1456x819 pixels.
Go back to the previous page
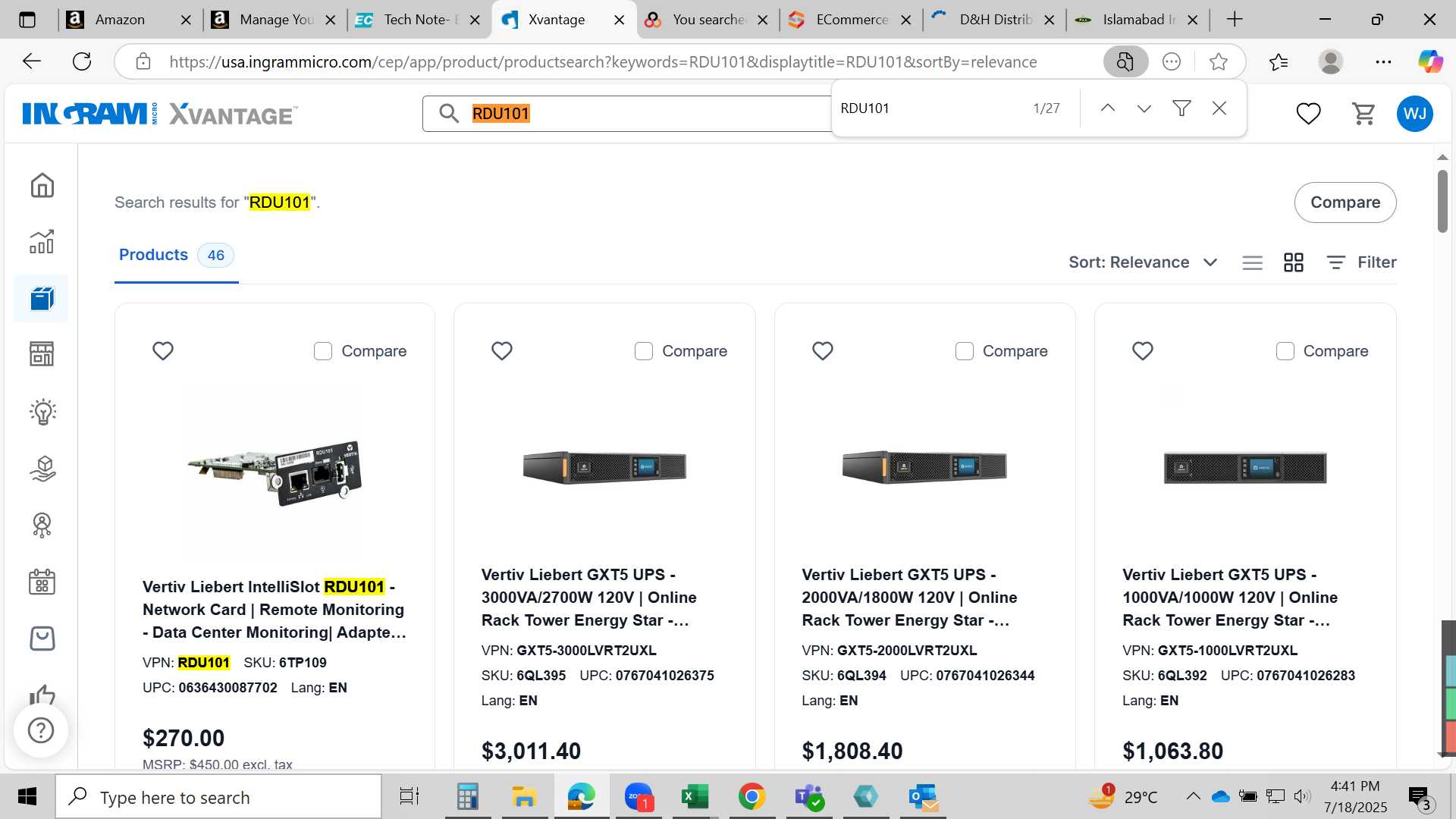pos(32,61)
